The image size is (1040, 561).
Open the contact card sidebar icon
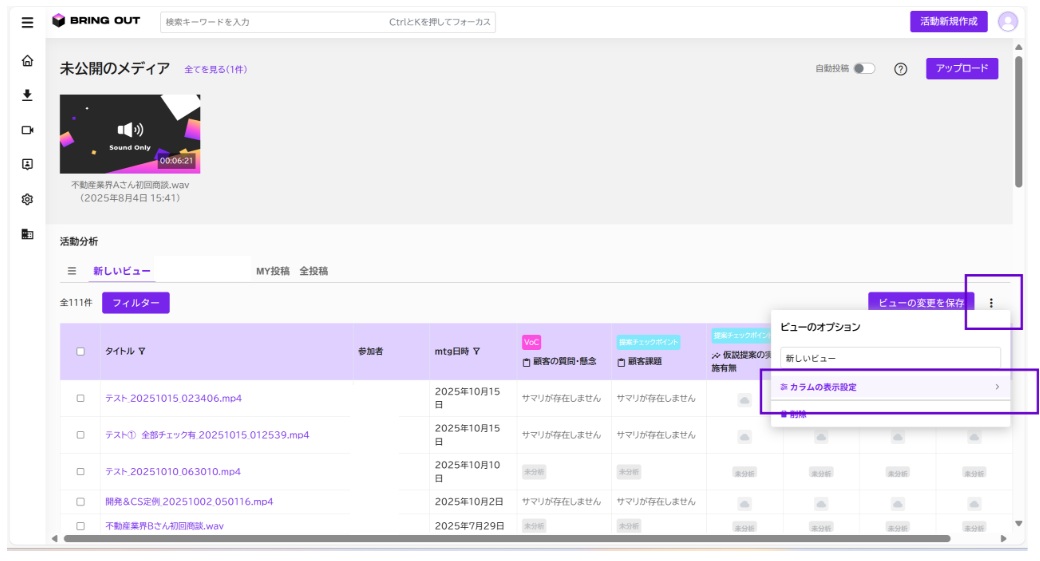(27, 164)
